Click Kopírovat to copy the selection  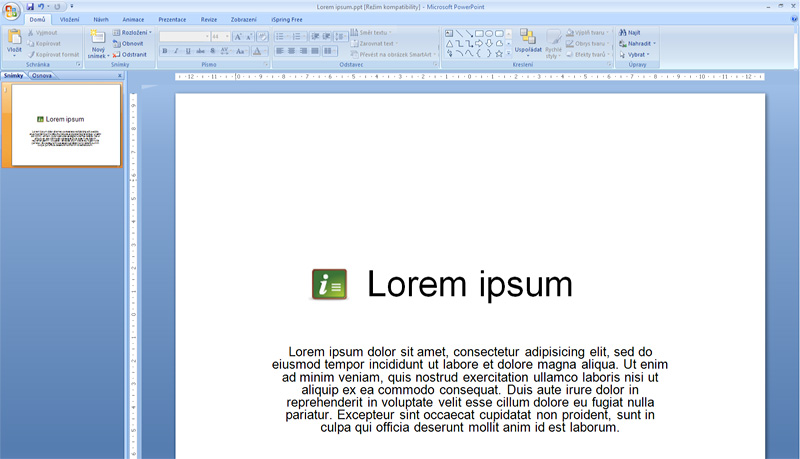pyautogui.click(x=44, y=43)
